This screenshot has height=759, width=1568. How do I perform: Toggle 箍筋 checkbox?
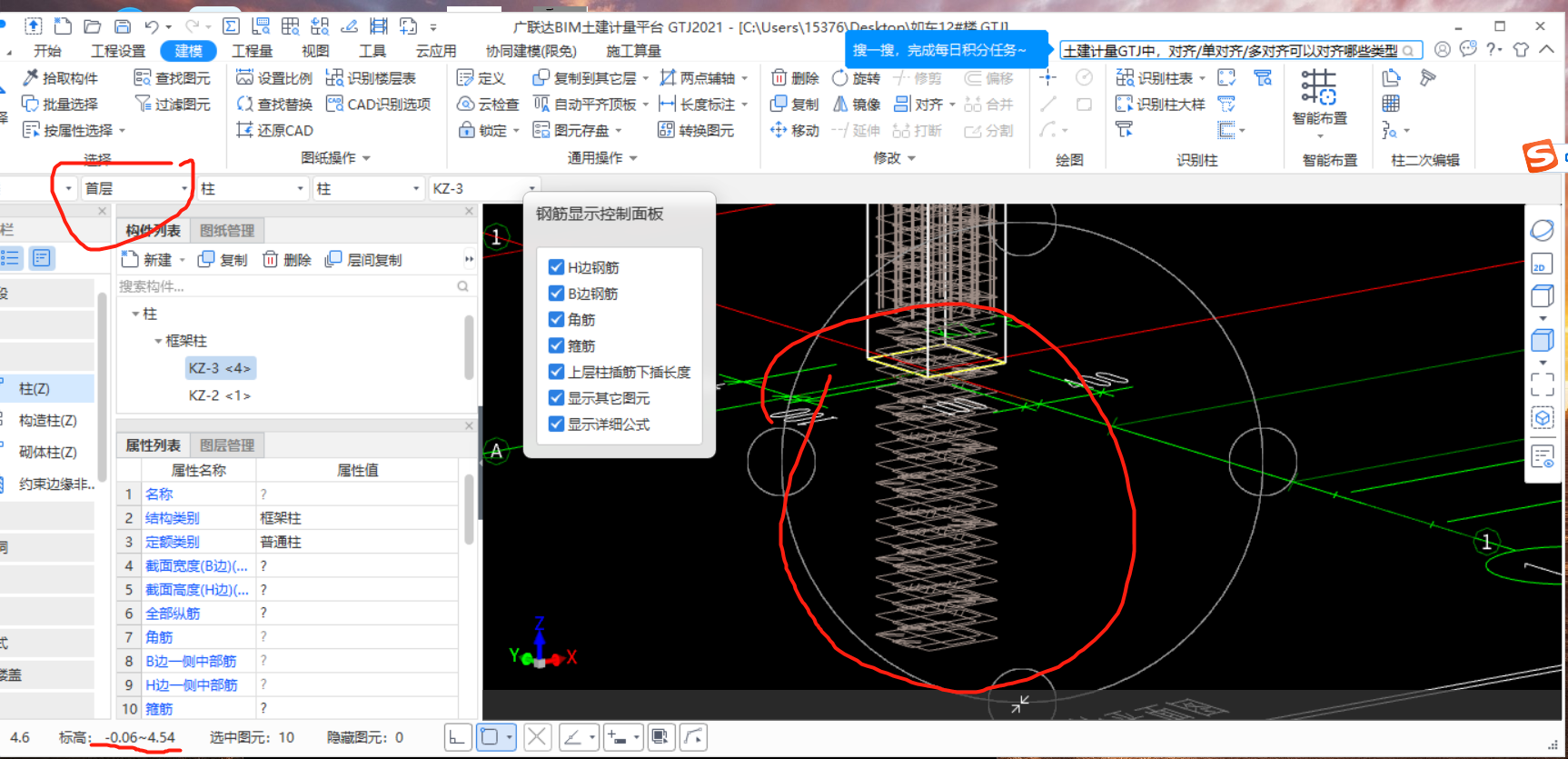pos(556,345)
